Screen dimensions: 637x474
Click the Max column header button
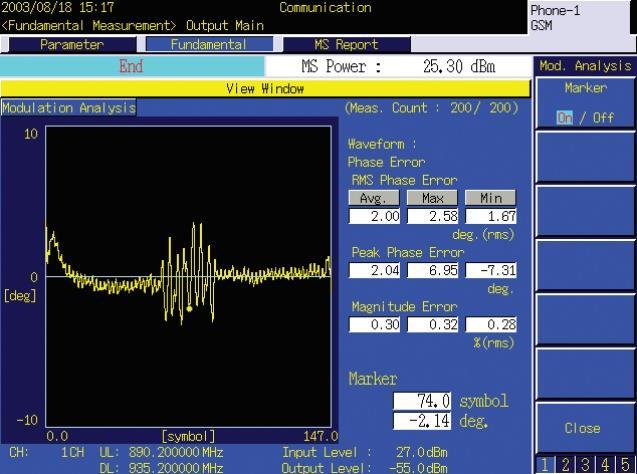[x=433, y=198]
